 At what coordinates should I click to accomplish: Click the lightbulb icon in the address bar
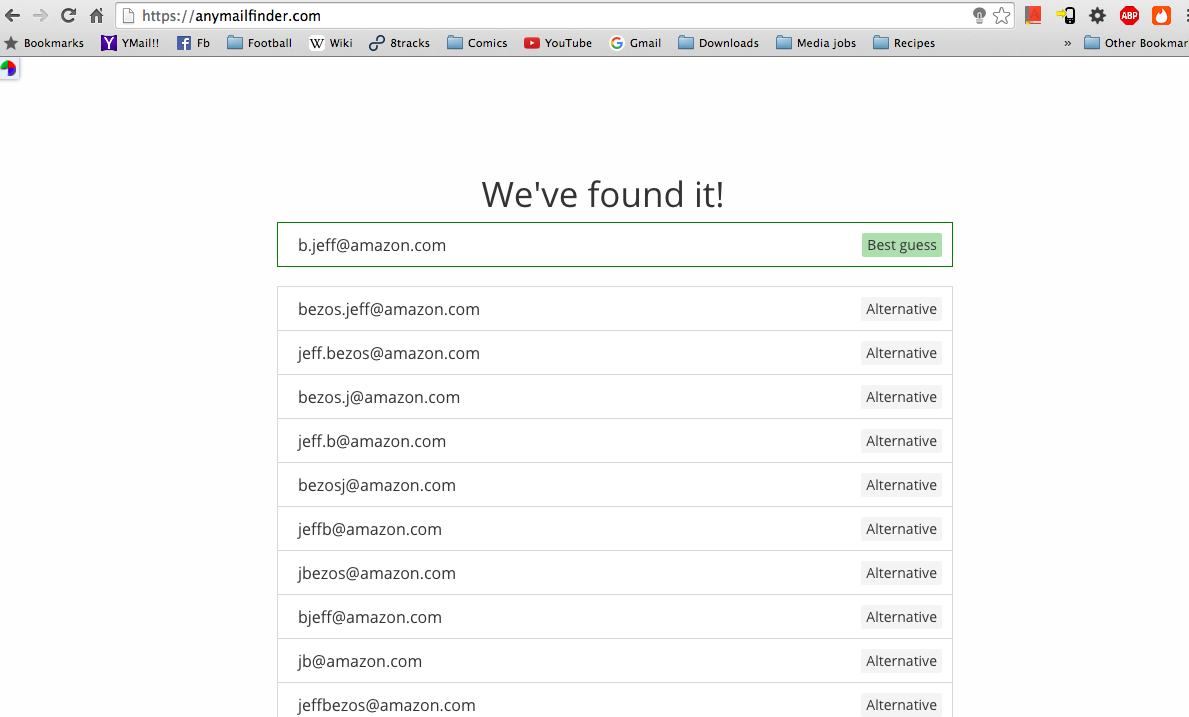[979, 15]
